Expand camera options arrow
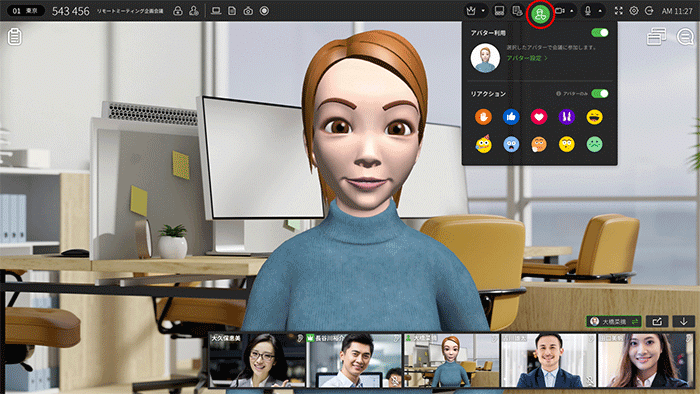Image resolution: width=700 pixels, height=394 pixels. pyautogui.click(x=572, y=11)
